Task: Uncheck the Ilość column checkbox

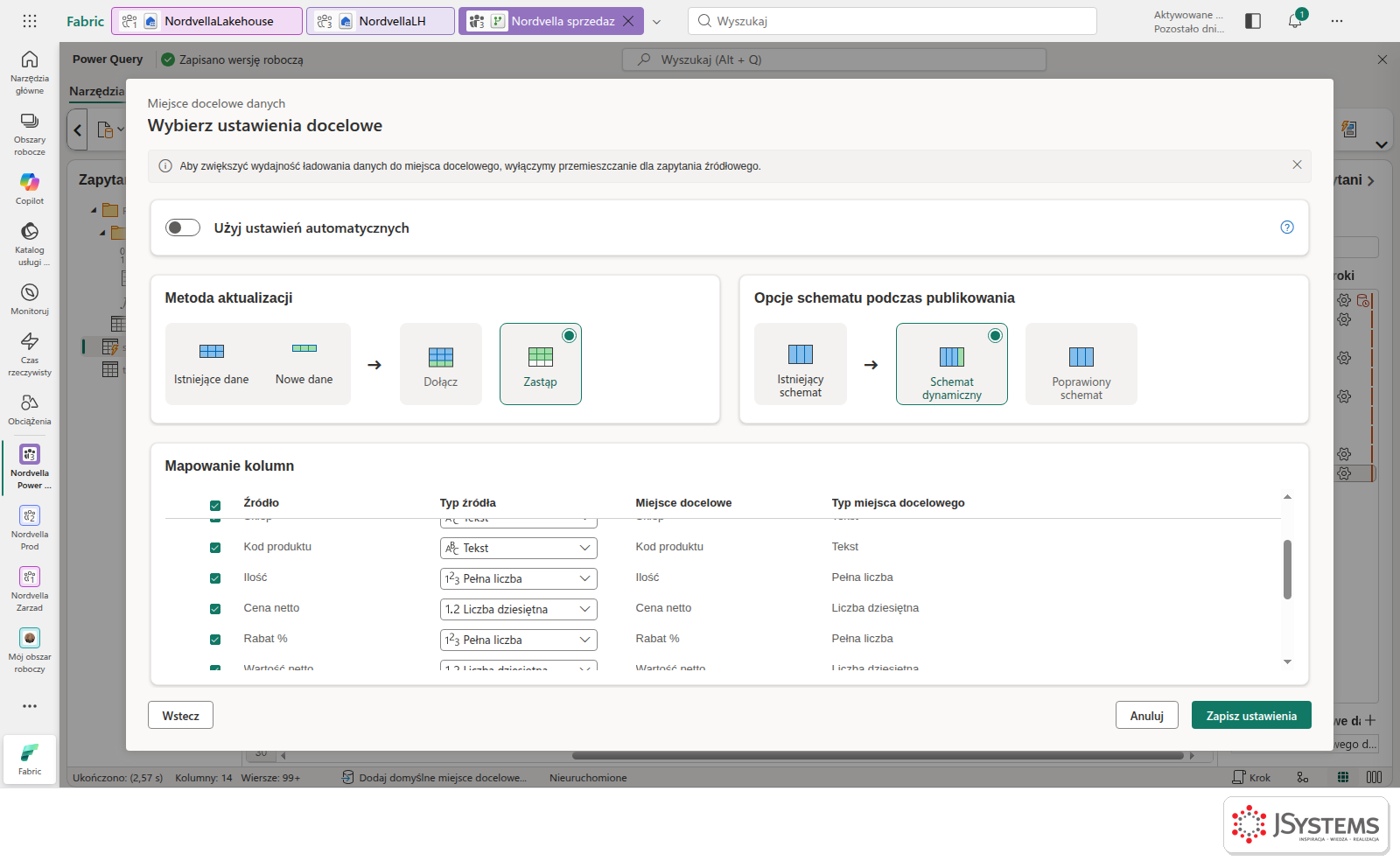Action: [x=215, y=578]
